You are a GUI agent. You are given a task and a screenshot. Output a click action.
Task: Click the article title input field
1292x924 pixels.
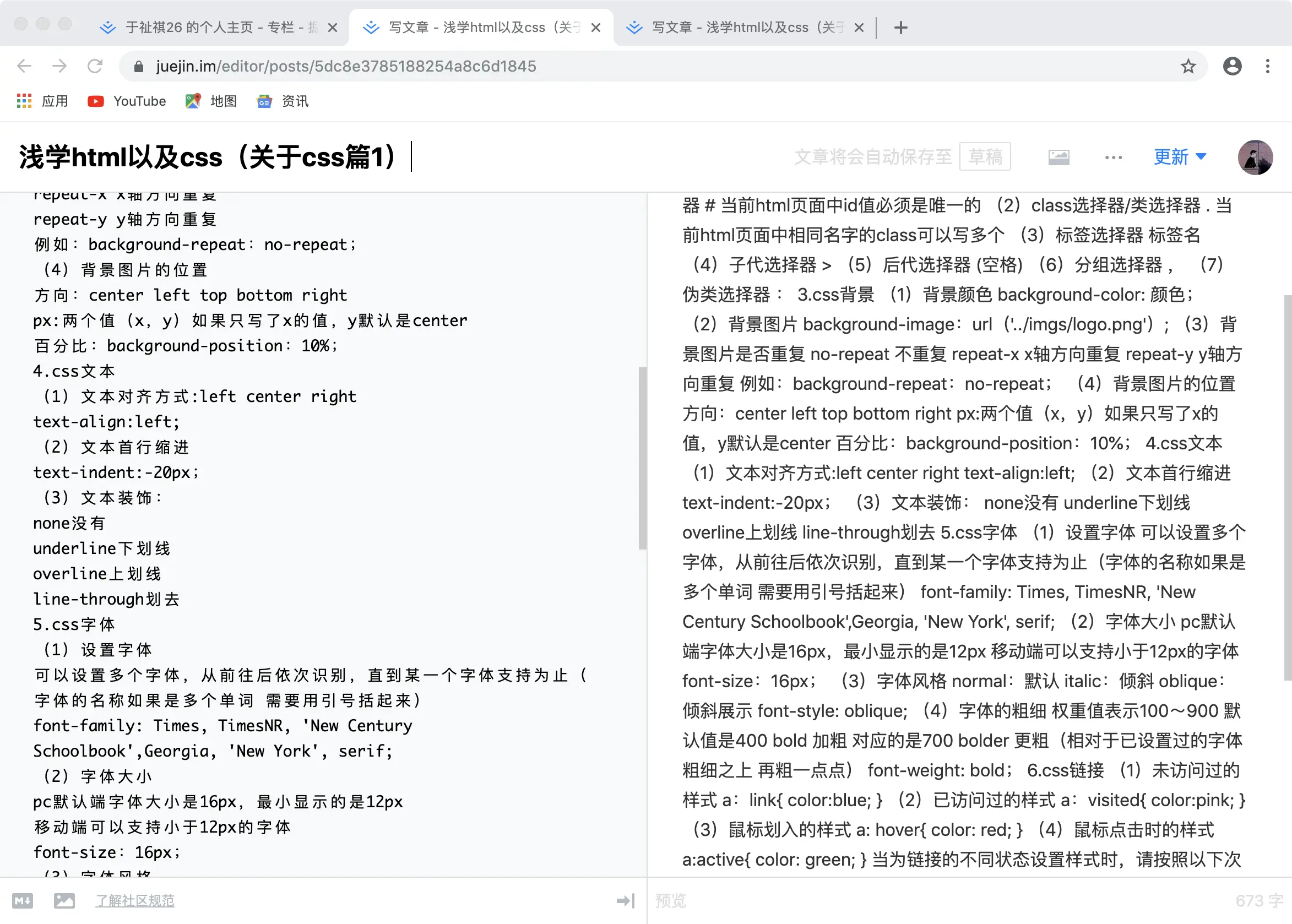(x=216, y=157)
